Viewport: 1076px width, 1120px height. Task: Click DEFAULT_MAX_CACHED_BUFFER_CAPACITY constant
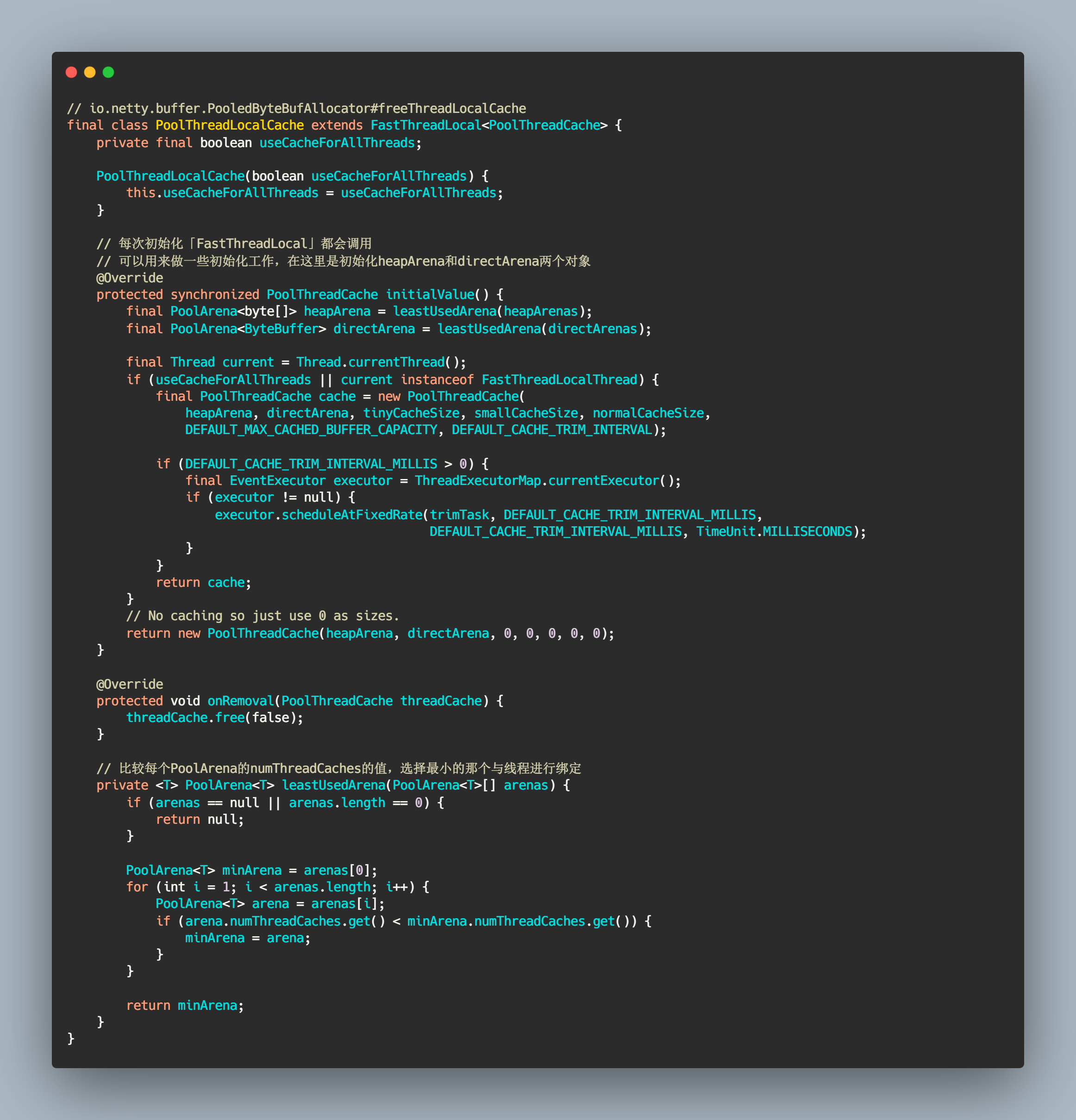(311, 429)
